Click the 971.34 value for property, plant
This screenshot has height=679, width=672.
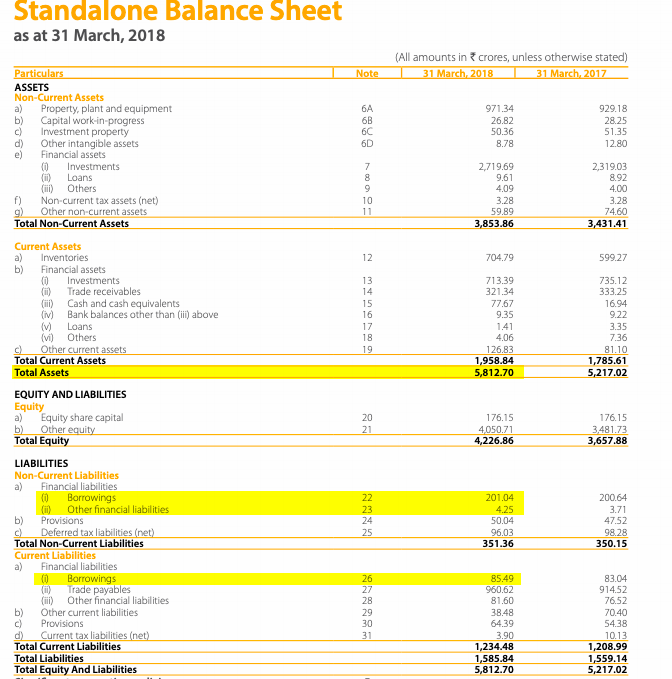pos(499,109)
